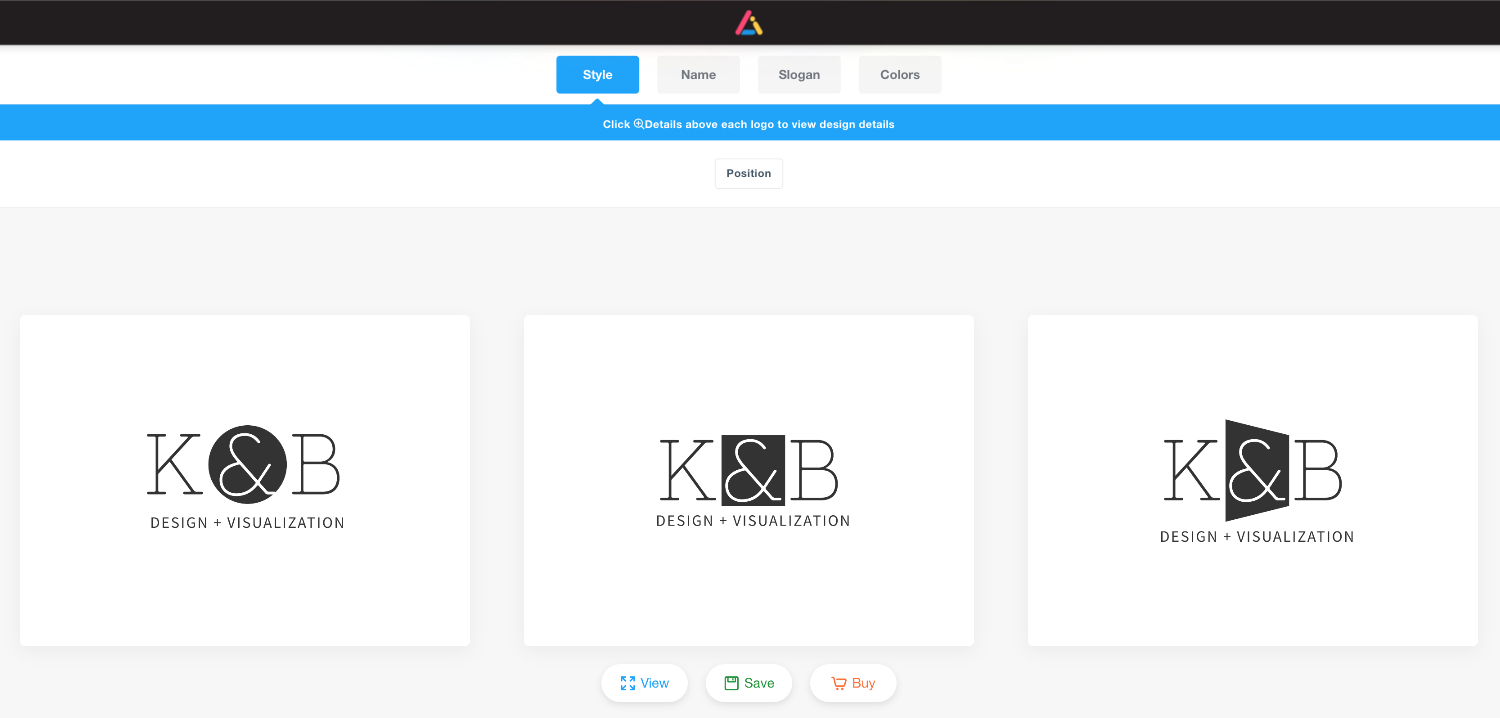
Task: Click letter B in the right logo
Action: (1318, 470)
